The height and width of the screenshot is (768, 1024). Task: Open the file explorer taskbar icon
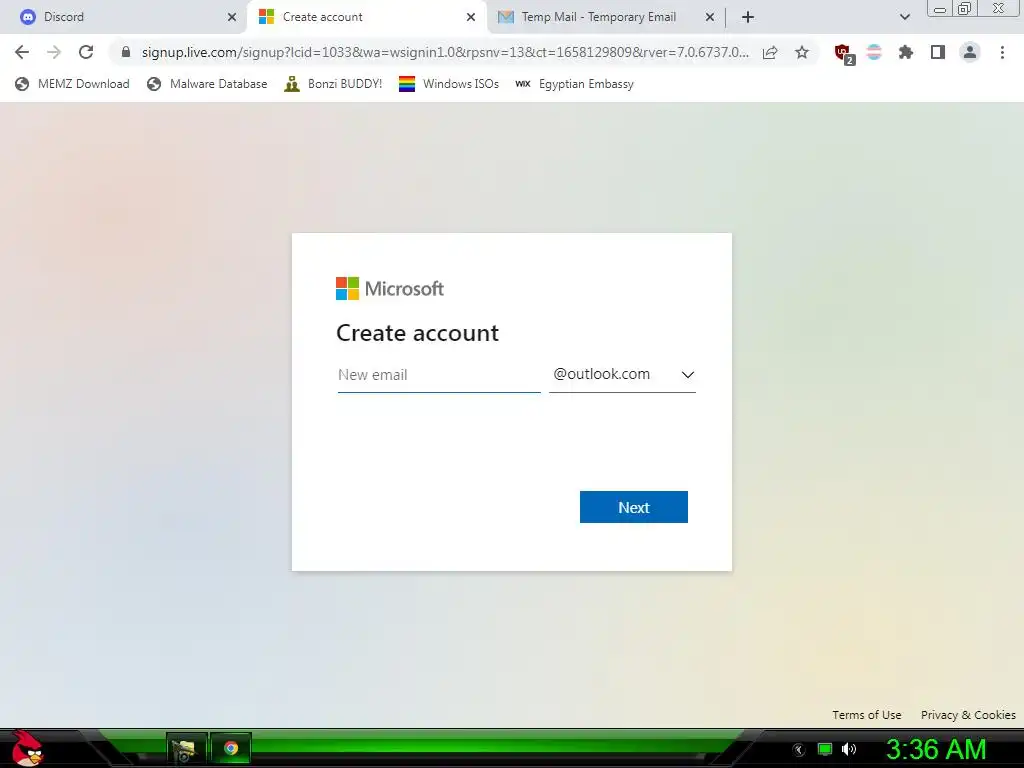tap(186, 748)
